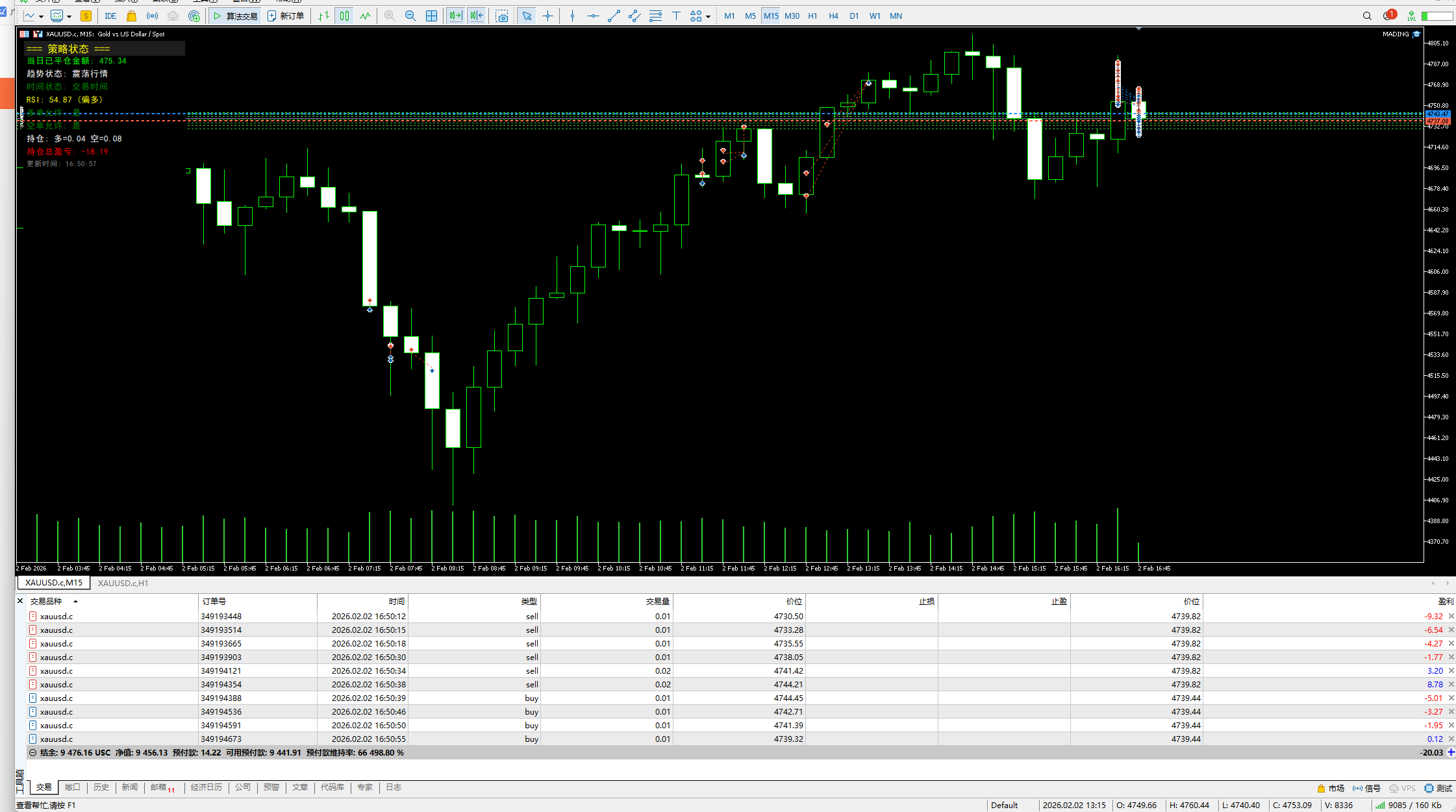
Task: Open the MetaEditor IDE
Action: (110, 16)
